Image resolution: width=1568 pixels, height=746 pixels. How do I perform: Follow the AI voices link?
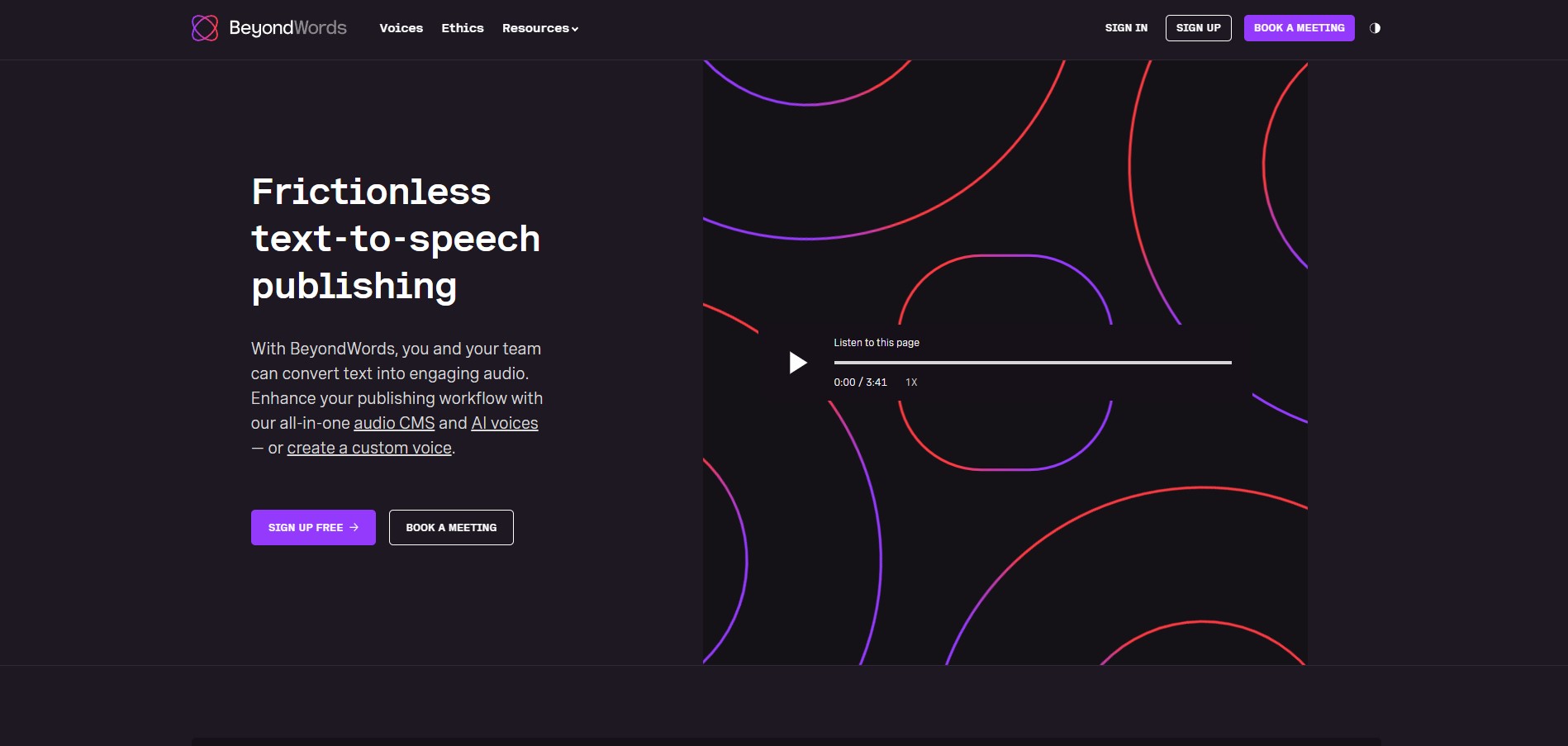[x=505, y=423]
